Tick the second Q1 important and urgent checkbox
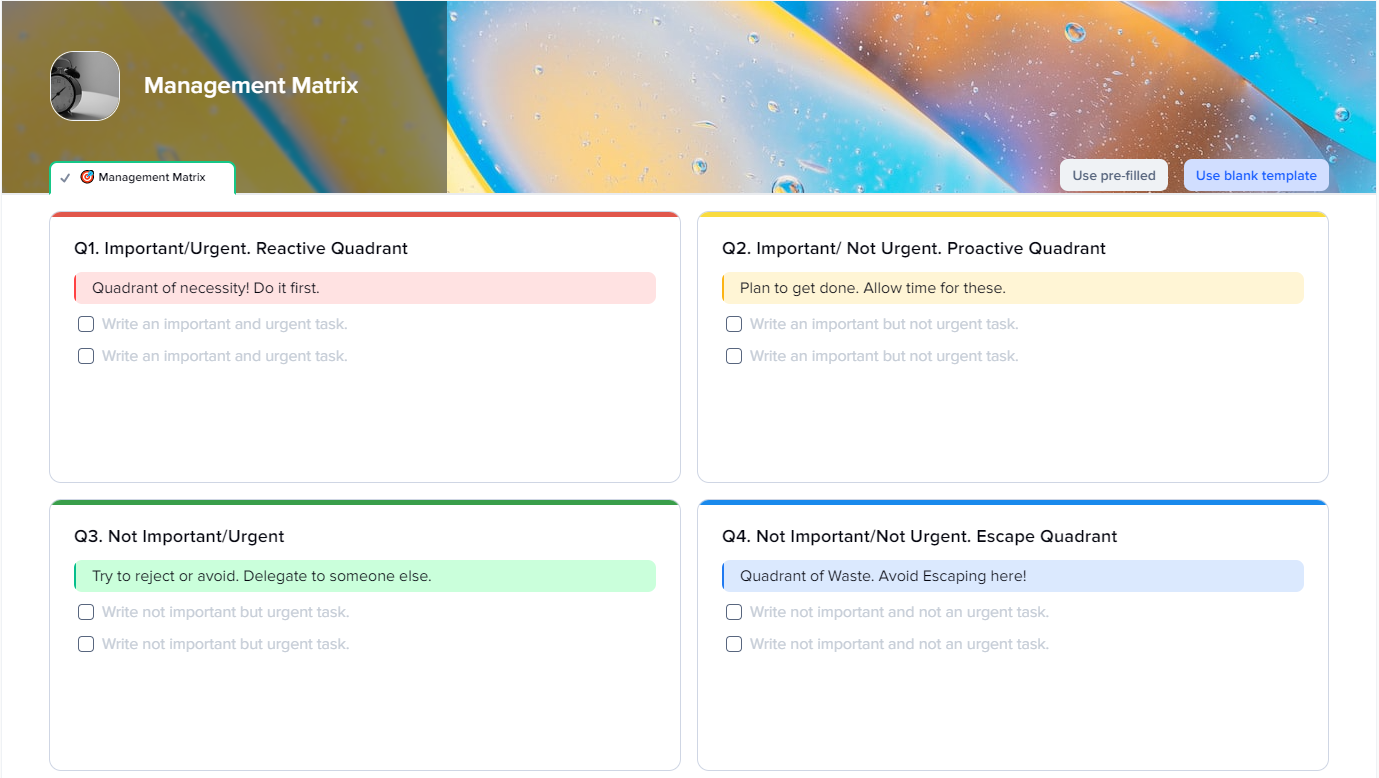The height and width of the screenshot is (778, 1379). (x=86, y=356)
